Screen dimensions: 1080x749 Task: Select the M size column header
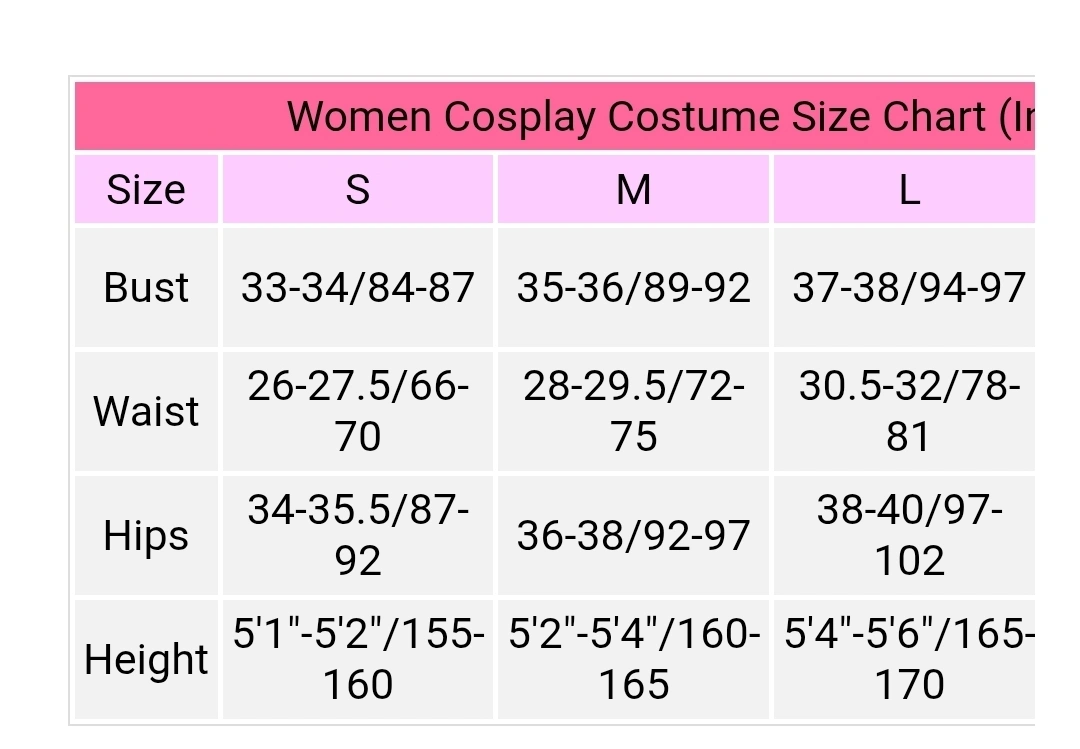click(x=633, y=189)
